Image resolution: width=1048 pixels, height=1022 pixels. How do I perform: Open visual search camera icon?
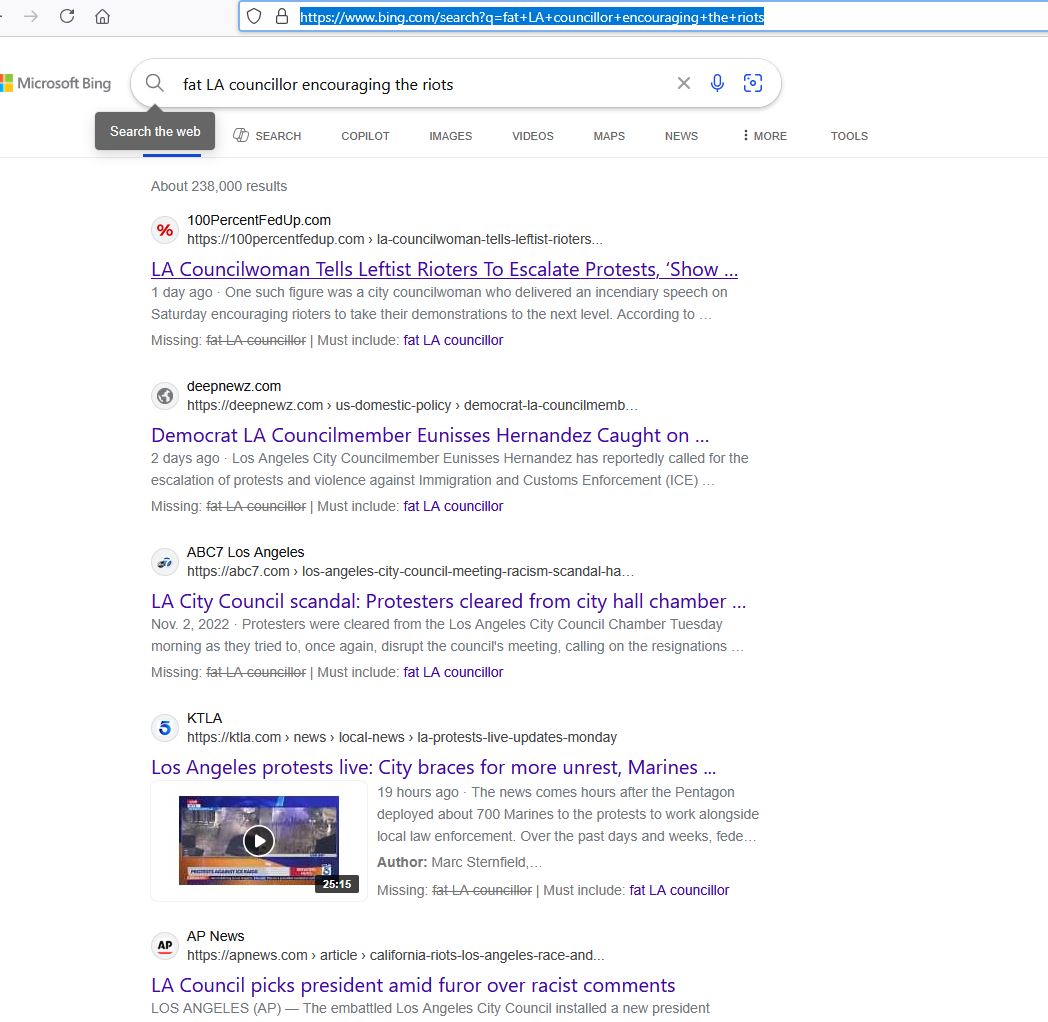coord(753,83)
